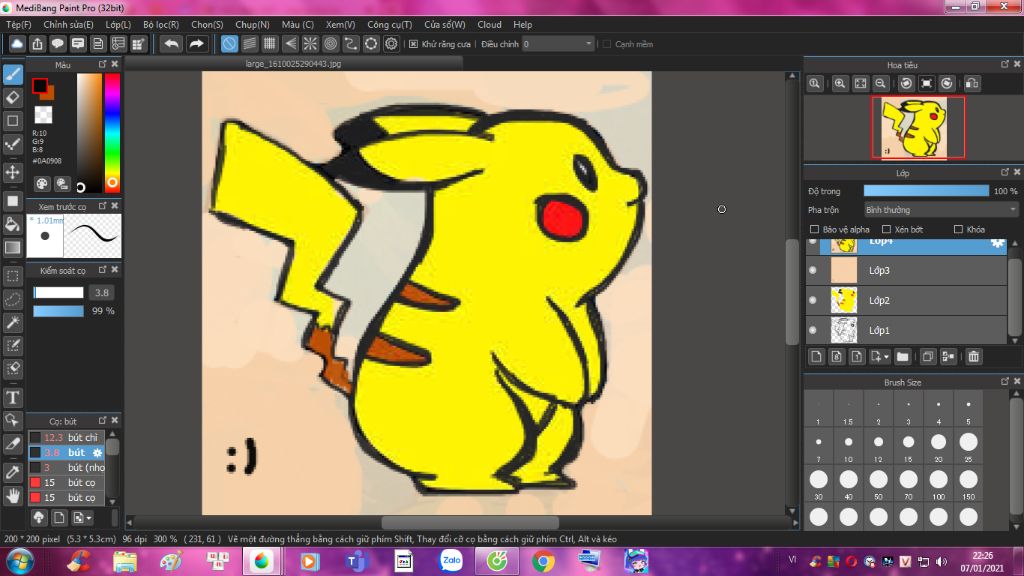
Task: Open the Bộ lọc(R) menu
Action: tap(161, 24)
